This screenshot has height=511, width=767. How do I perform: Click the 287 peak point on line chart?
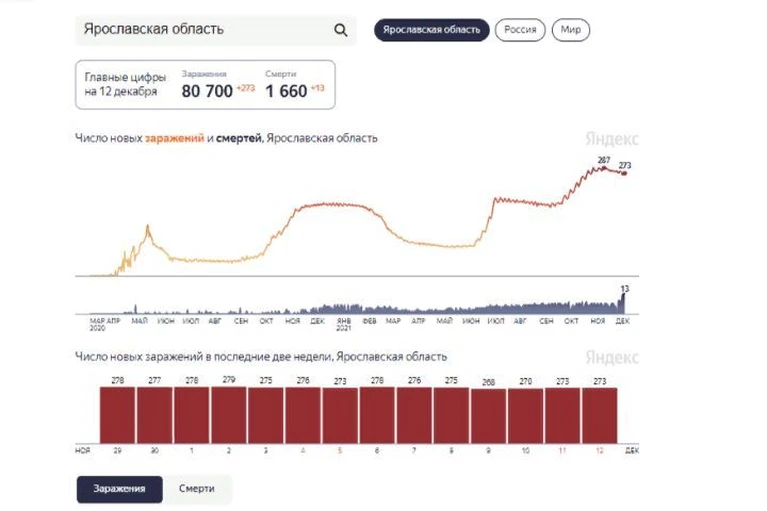point(604,168)
